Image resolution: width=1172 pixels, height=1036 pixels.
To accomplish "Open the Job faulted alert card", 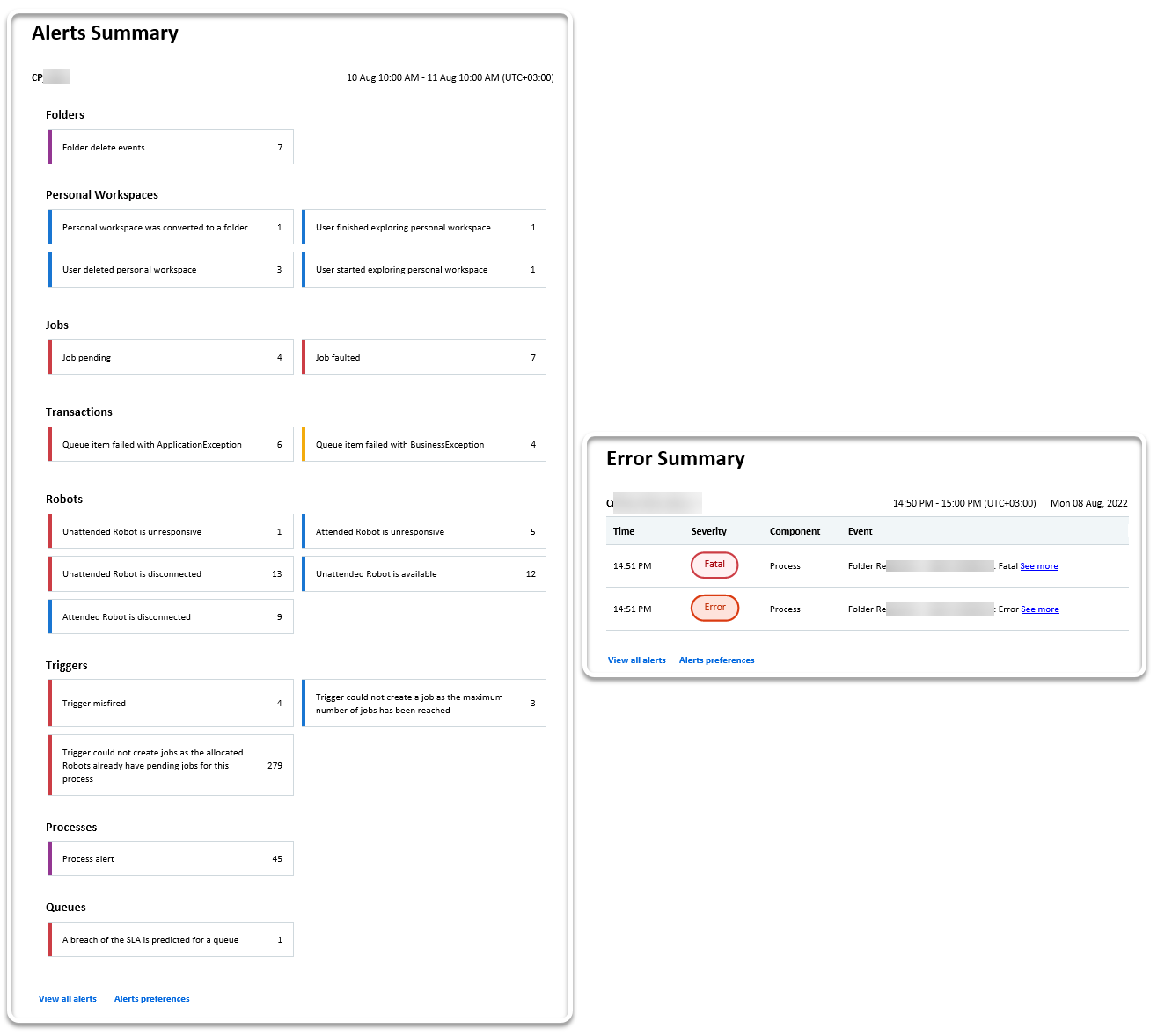I will [424, 357].
